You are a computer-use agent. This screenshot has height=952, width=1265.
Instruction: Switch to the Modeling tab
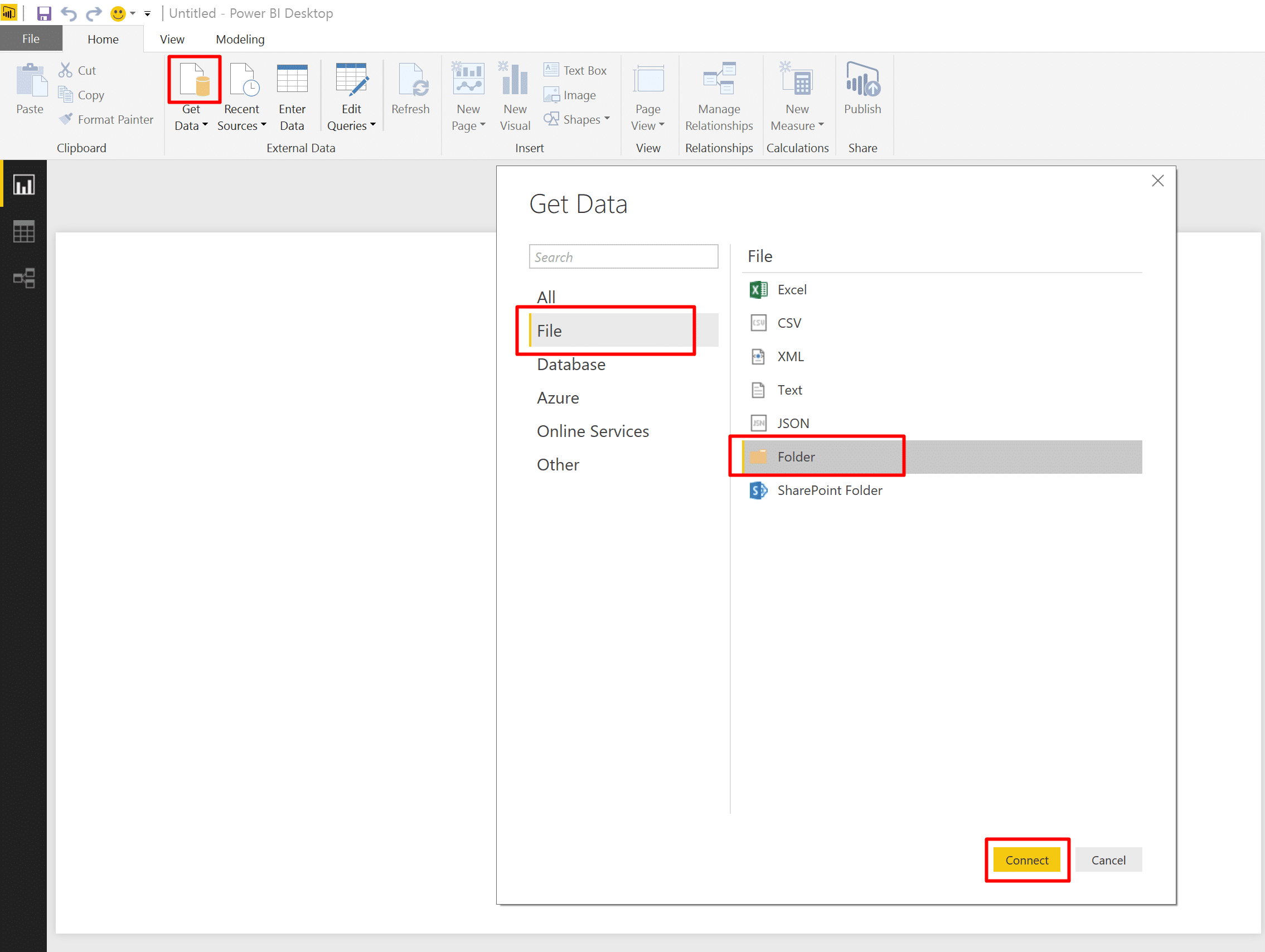[x=240, y=39]
